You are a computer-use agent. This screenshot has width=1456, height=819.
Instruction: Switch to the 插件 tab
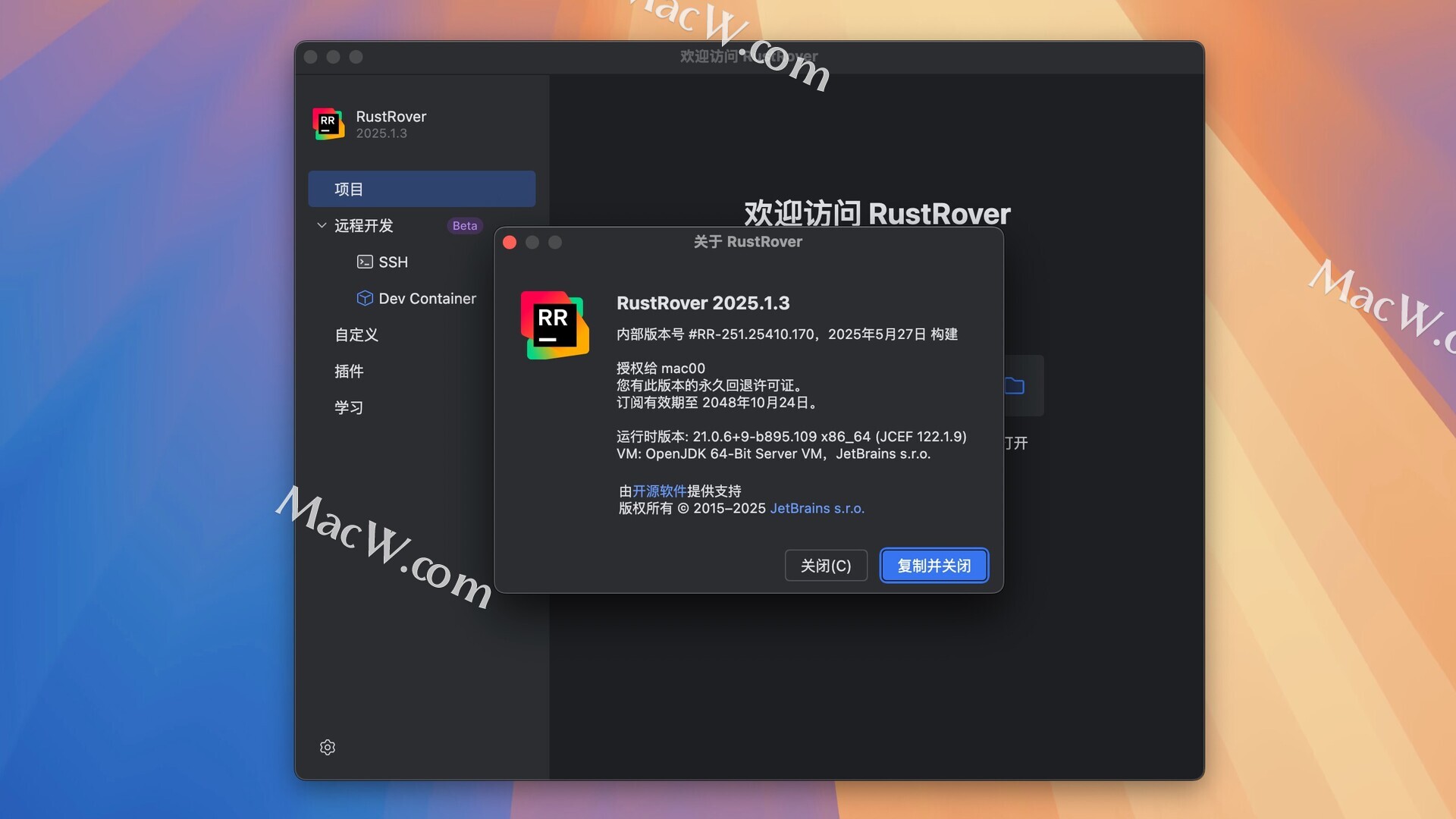[349, 371]
